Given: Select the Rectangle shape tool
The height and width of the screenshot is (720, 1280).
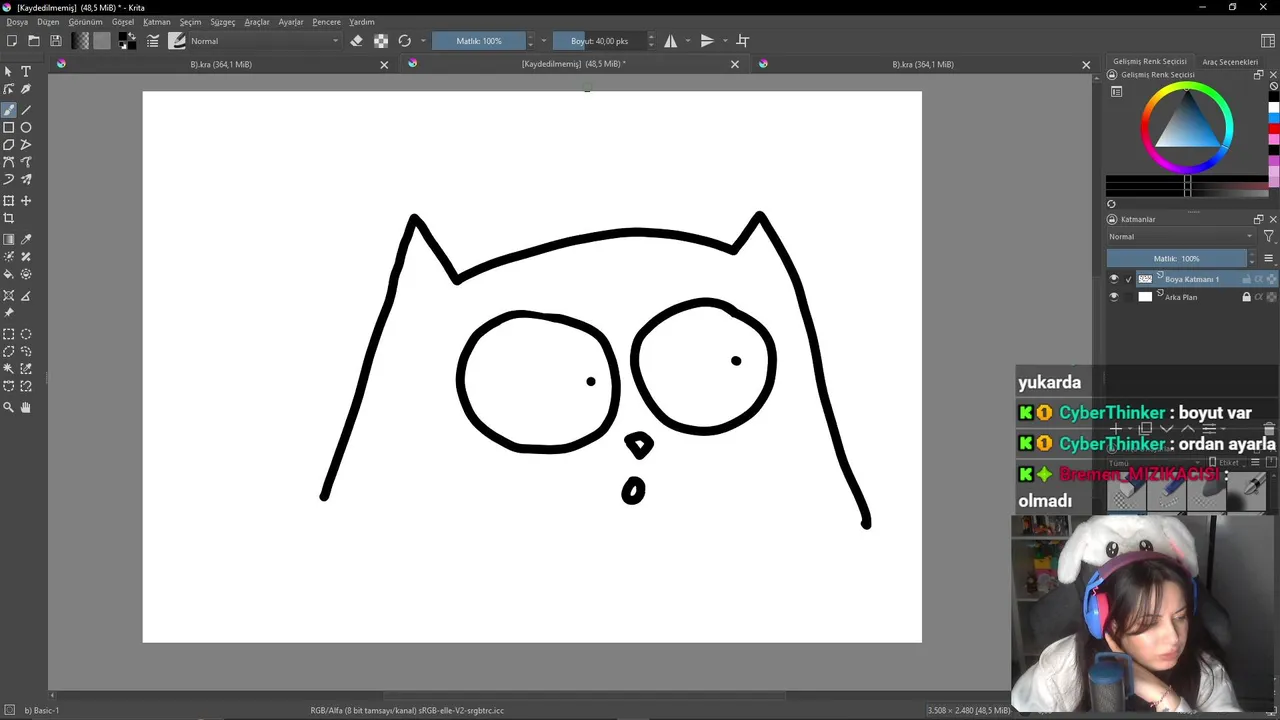Looking at the screenshot, I should click(x=9, y=127).
